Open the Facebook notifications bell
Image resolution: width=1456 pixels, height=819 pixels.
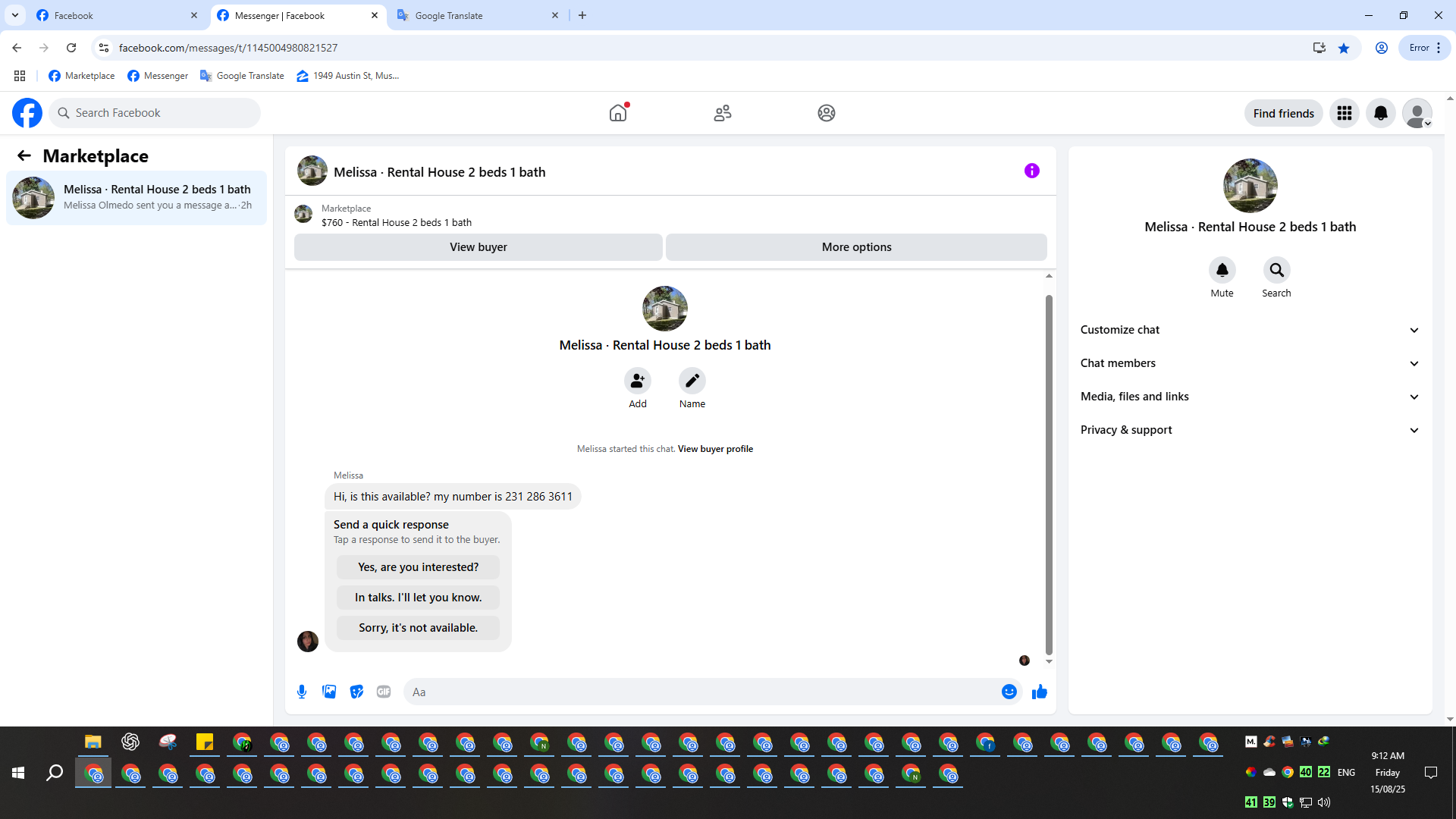(x=1380, y=113)
